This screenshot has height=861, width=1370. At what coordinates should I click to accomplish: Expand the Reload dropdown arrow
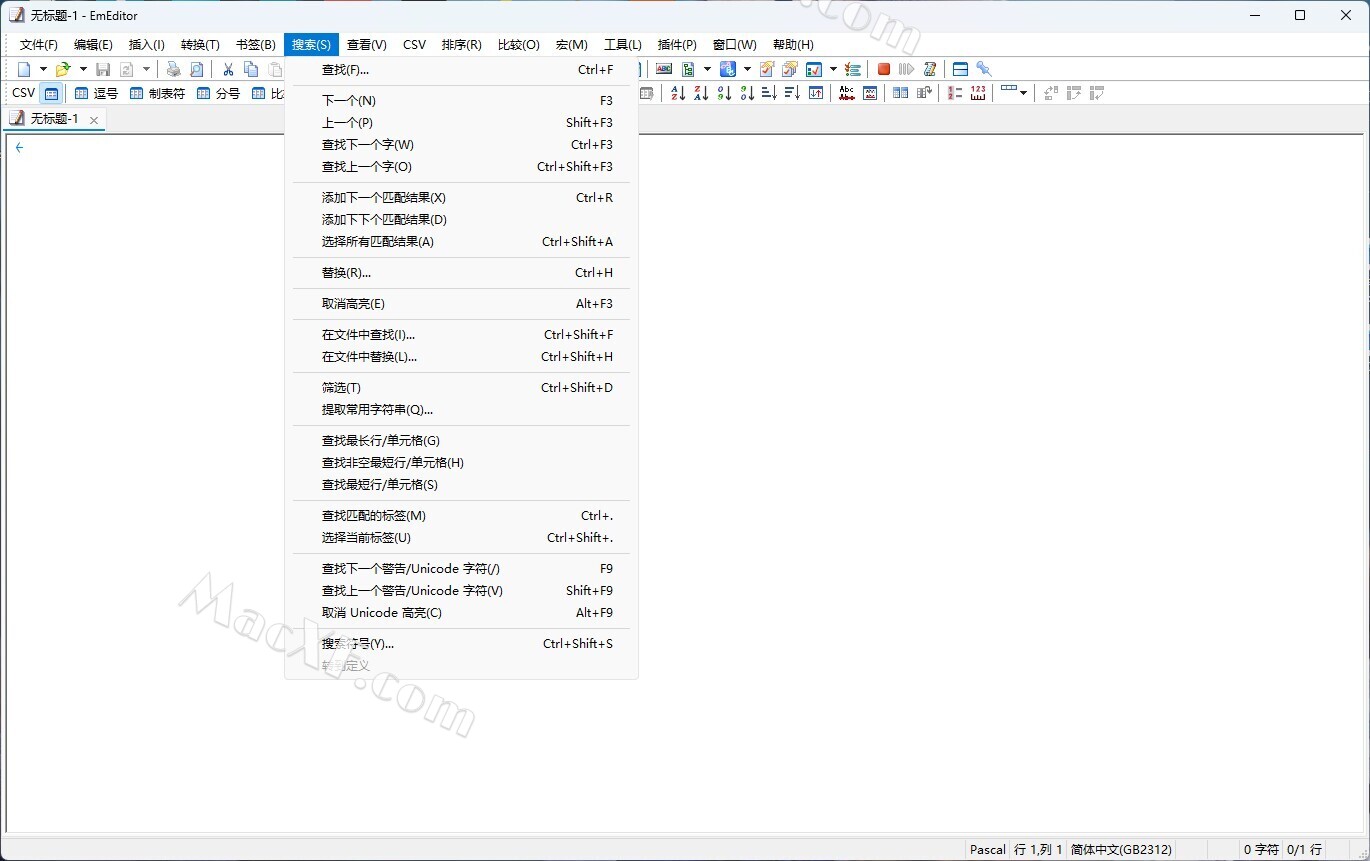point(146,69)
